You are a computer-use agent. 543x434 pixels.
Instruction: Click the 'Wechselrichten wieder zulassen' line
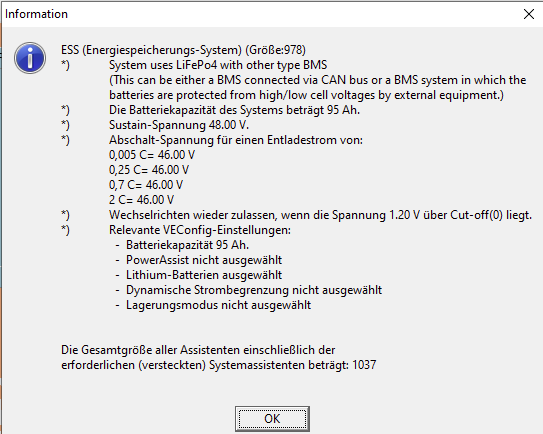click(x=320, y=215)
